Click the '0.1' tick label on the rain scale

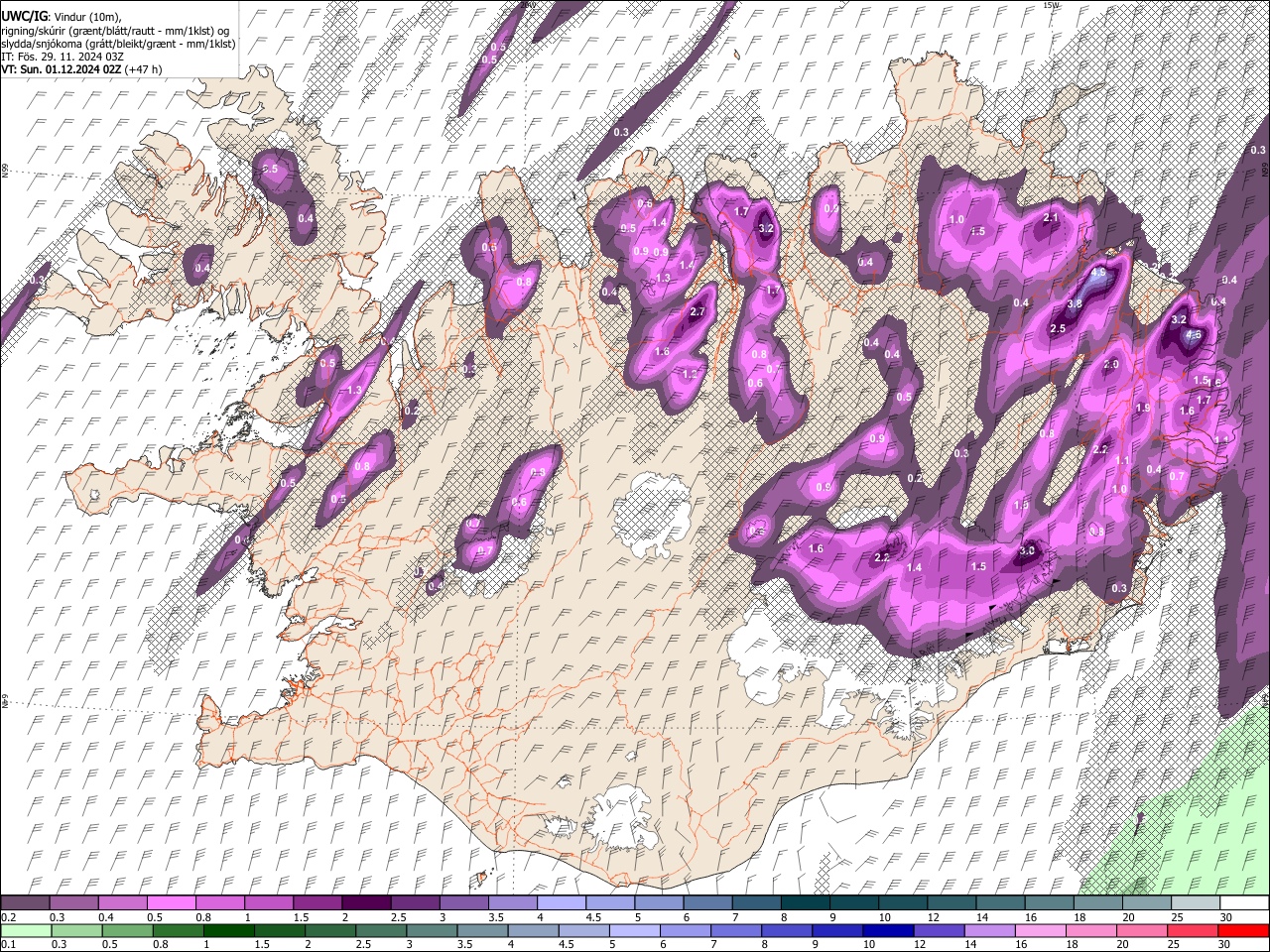9,944
